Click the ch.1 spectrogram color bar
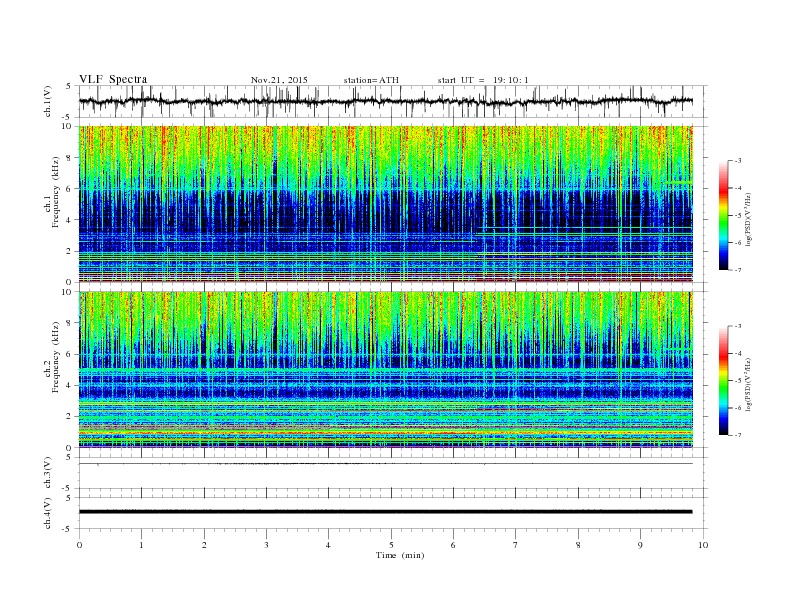 (723, 215)
